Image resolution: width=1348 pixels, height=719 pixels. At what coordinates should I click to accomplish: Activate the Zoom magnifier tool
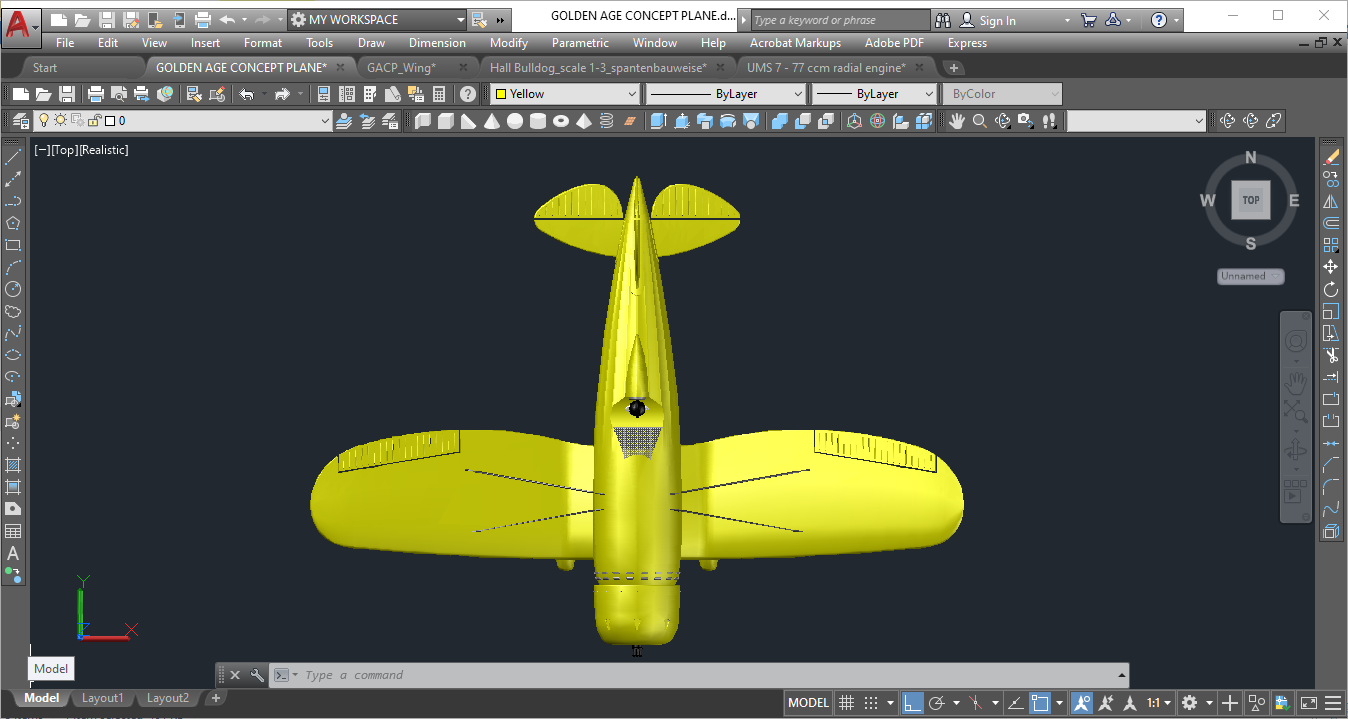tap(980, 121)
